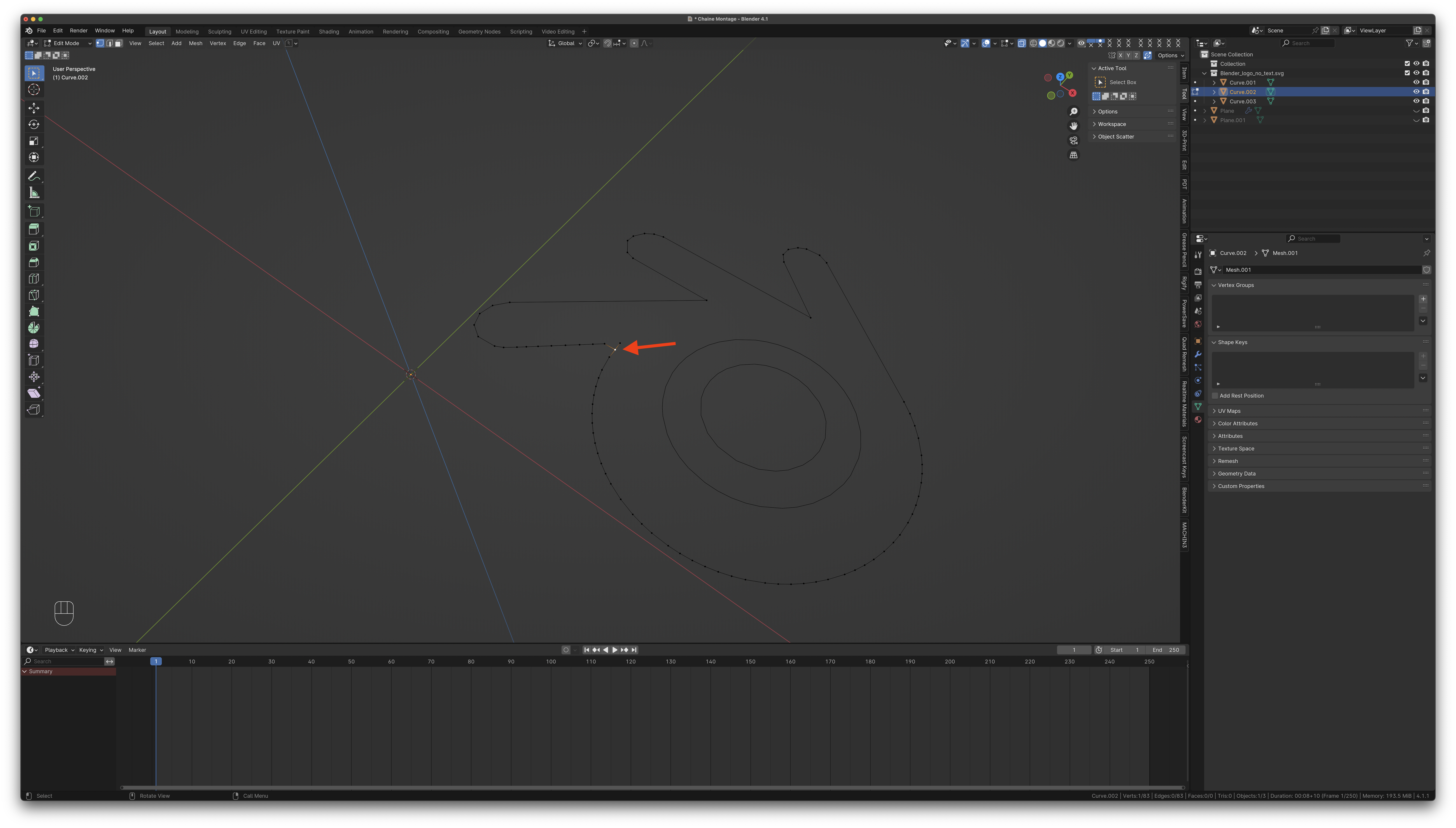The image size is (1456, 828).
Task: Open the Modifiers wrench properties tab
Action: (x=1198, y=354)
